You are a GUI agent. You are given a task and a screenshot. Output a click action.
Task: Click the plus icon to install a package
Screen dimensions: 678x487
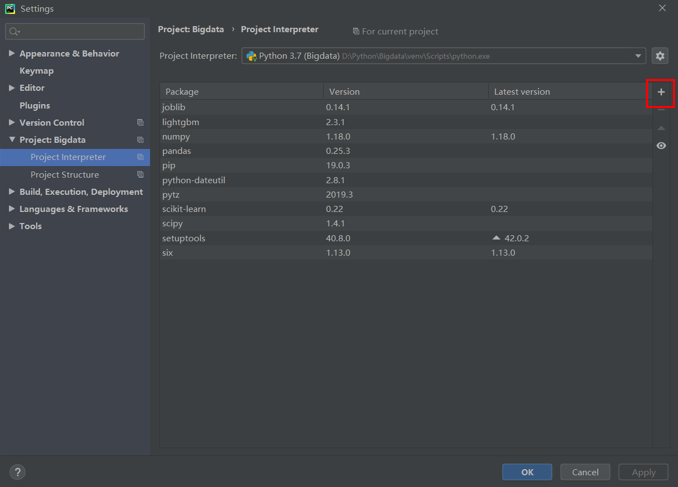[661, 92]
